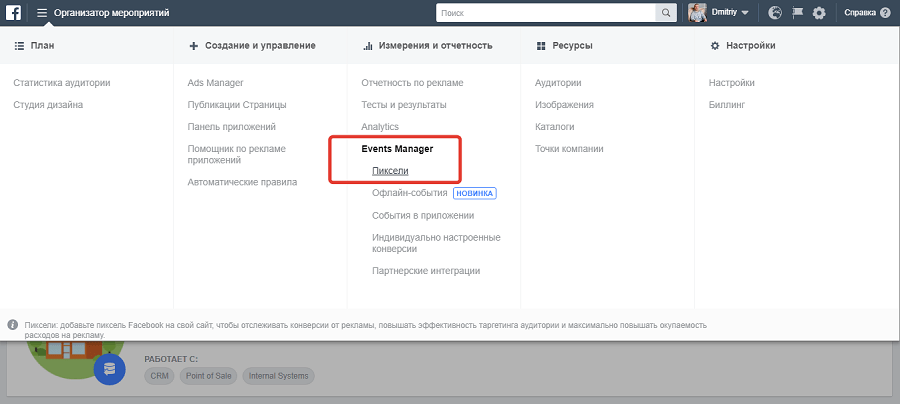
Task: Open Автоматические правила
Action: click(x=242, y=182)
